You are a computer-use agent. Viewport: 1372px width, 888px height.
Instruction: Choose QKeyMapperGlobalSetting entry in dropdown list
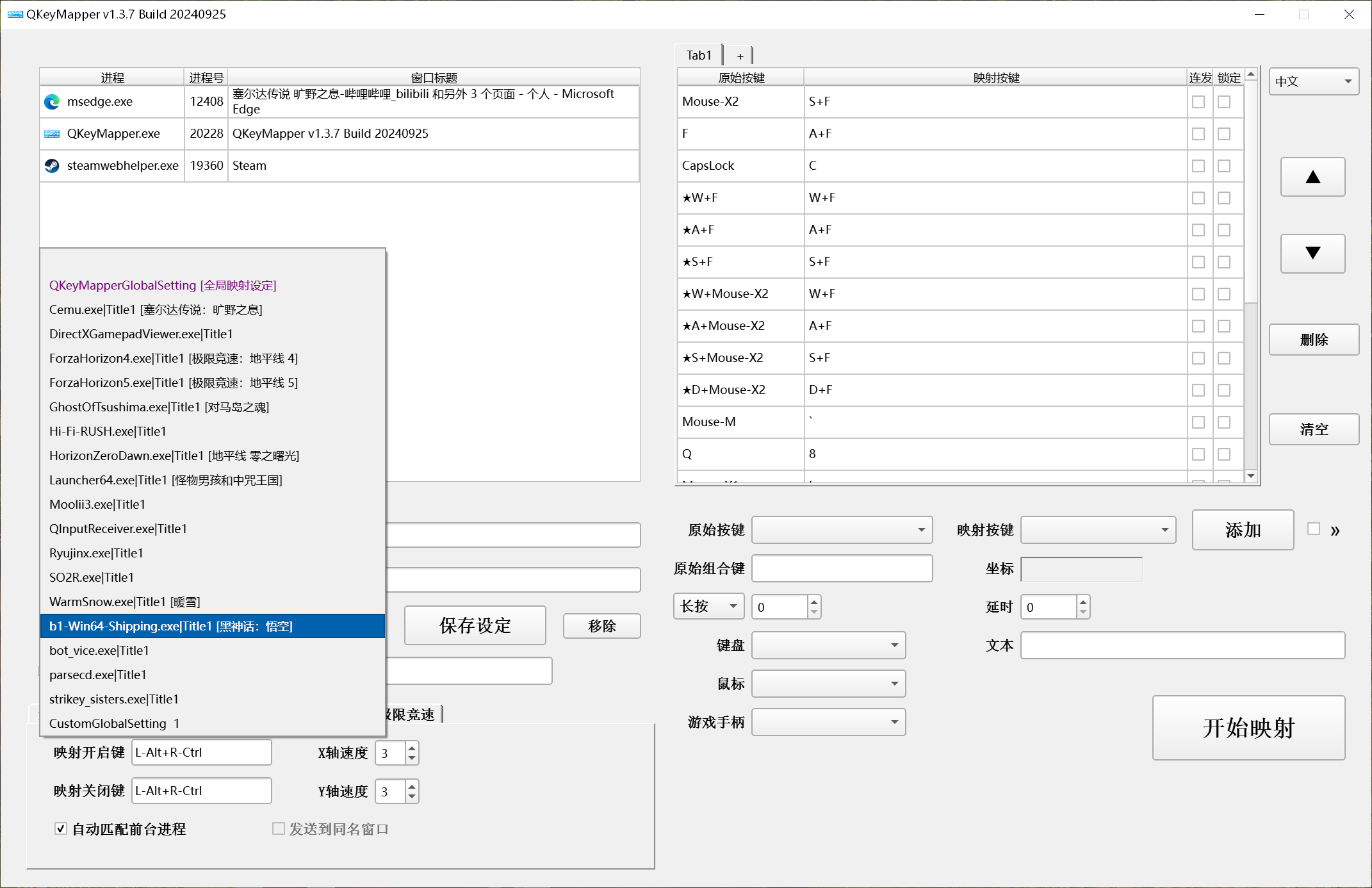(x=163, y=286)
